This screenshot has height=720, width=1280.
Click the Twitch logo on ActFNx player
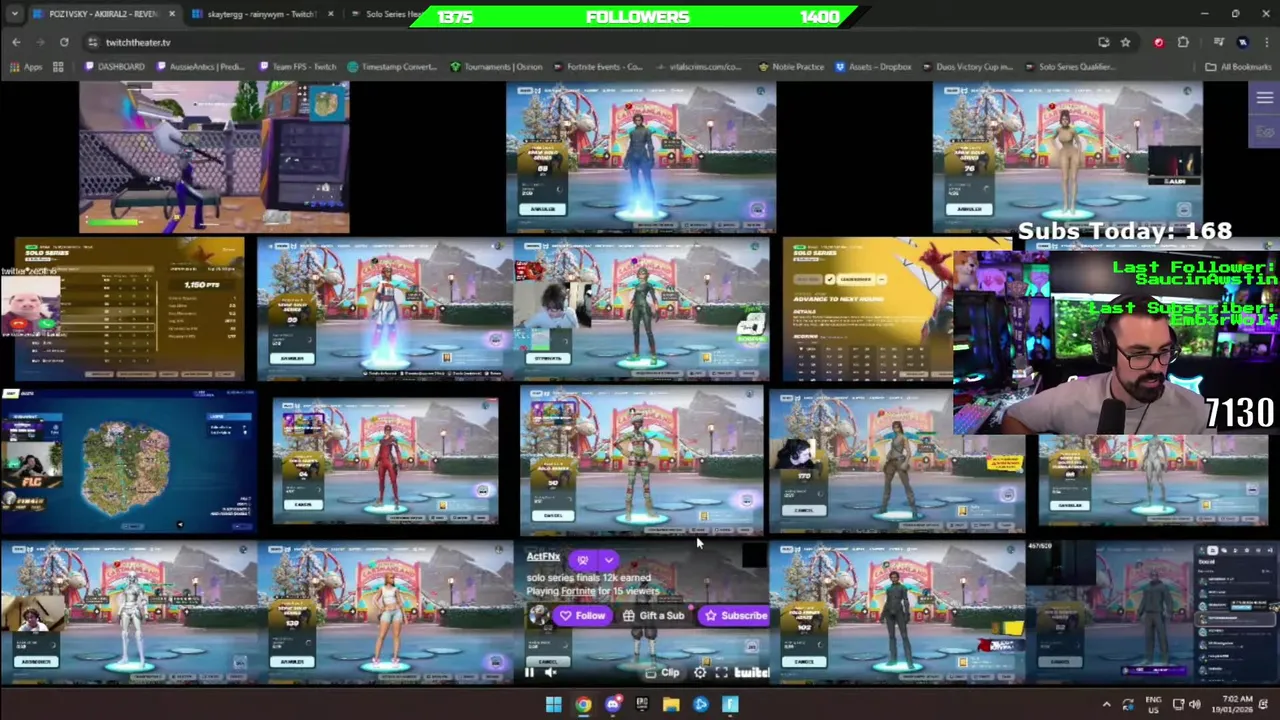click(752, 673)
